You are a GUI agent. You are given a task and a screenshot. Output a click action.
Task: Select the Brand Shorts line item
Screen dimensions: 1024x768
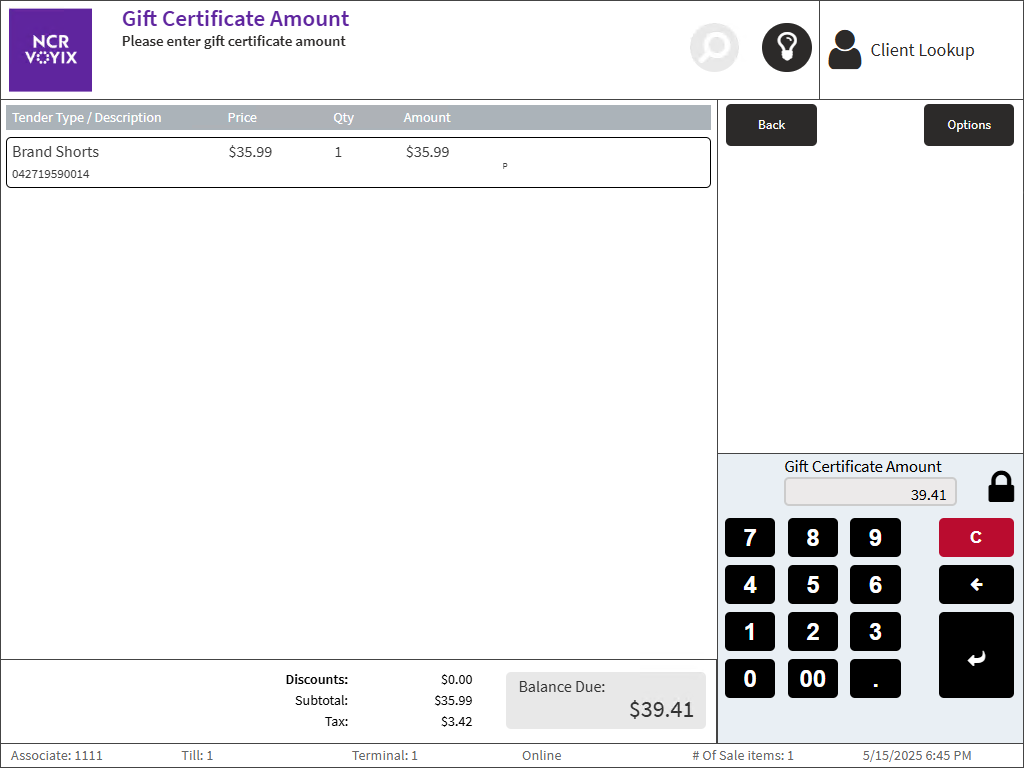358,162
